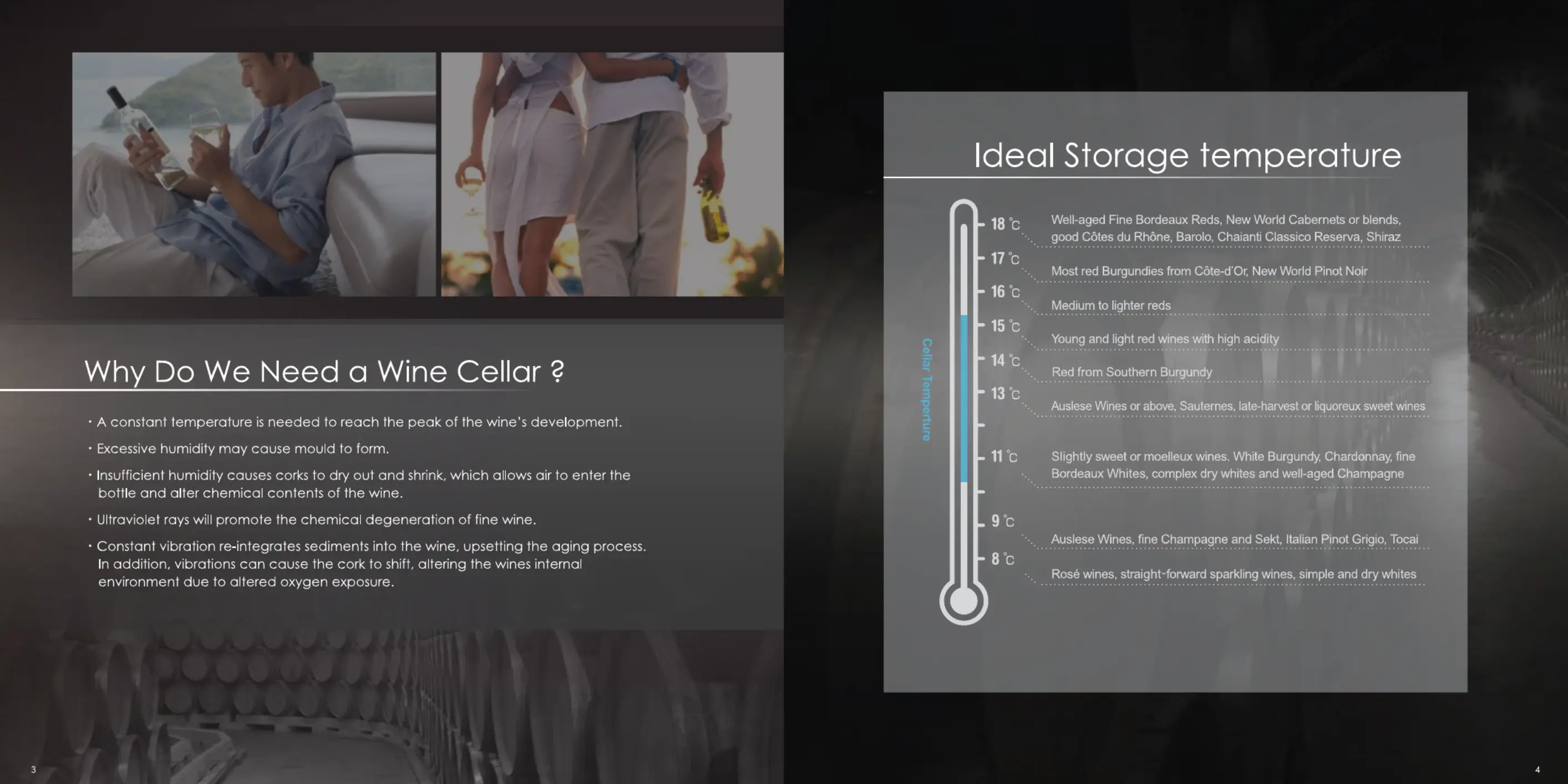Viewport: 1568px width, 784px height.
Task: Click 'Well-aged Fine Bordeaux Reds' description
Action: (1226, 228)
